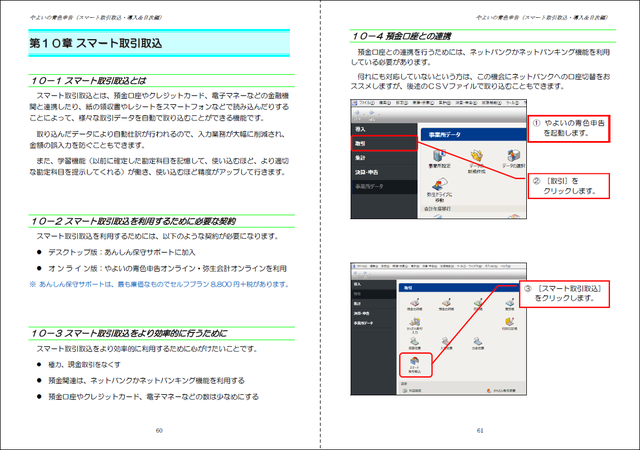Open the 仕訳日記帳 icon in 取引 panel
The width and height of the screenshot is (640, 450).
point(509,324)
